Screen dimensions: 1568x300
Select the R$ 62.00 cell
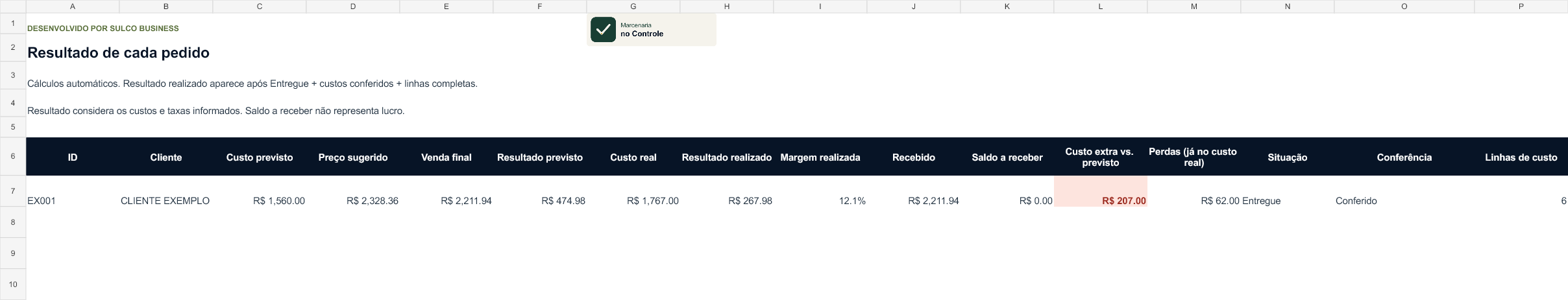1194,191
